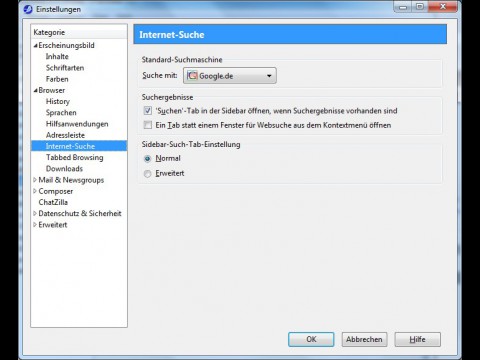The height and width of the screenshot is (360, 480).
Task: Expand the Datenschutz & Sicherheit category
Action: (x=35, y=213)
